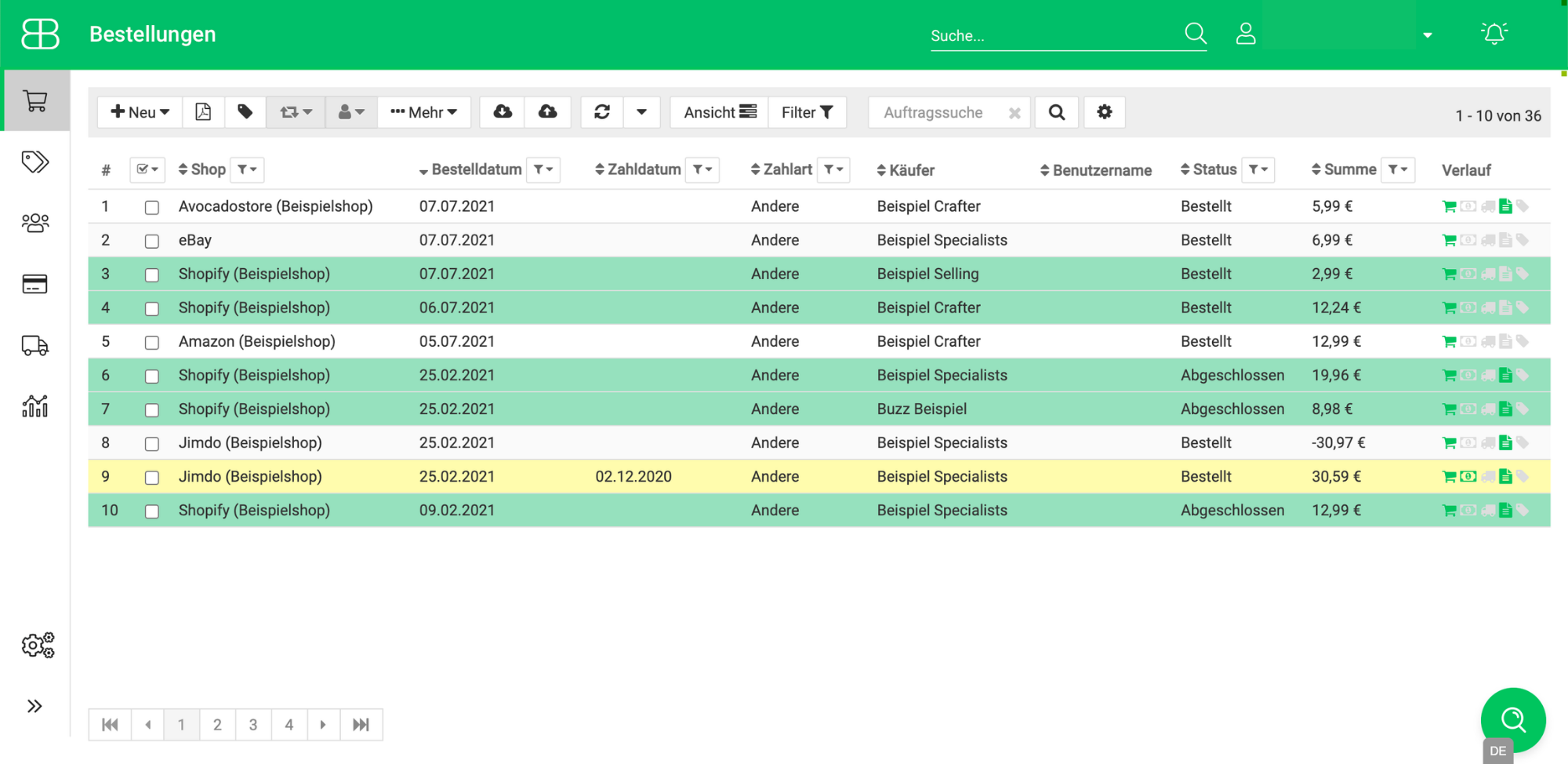Select the eBay order checkbox
This screenshot has height=764, width=1568.
[152, 241]
